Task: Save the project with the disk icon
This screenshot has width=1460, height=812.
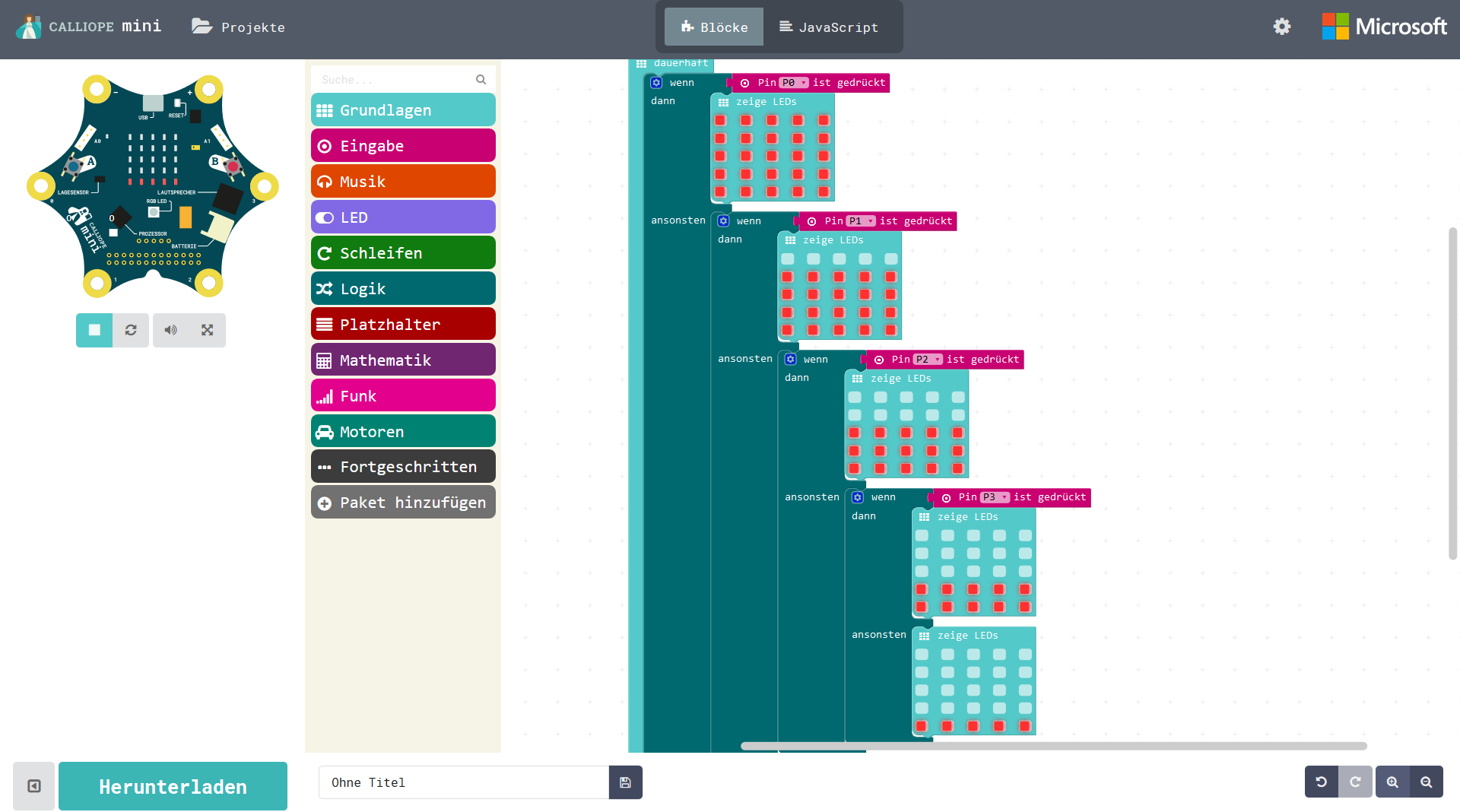Action: (x=626, y=782)
